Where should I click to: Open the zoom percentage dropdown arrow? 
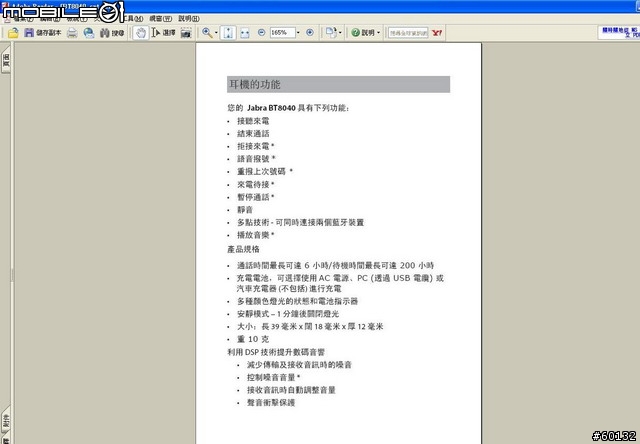(298, 33)
